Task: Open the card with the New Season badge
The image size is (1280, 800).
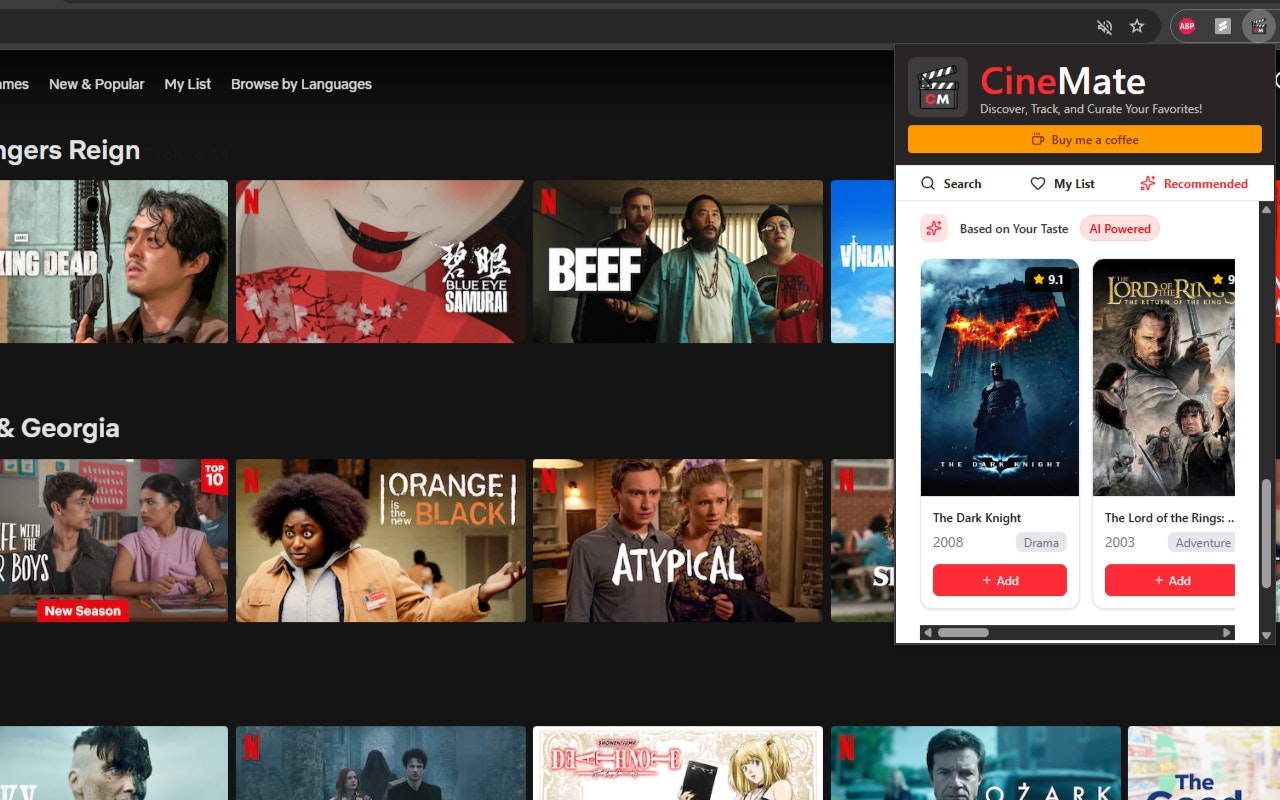Action: point(114,540)
